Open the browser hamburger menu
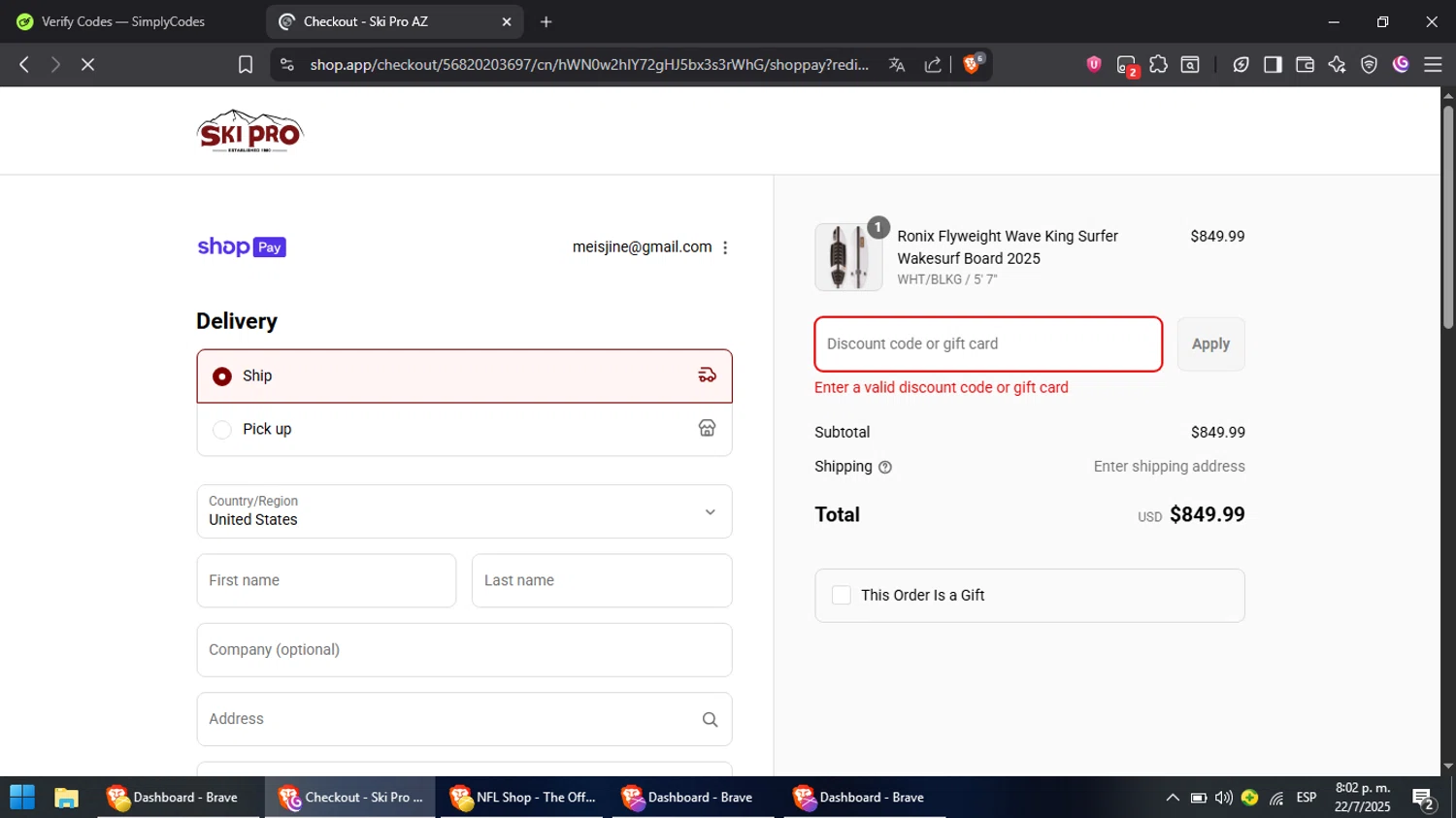This screenshot has width=1456, height=818. (1433, 64)
